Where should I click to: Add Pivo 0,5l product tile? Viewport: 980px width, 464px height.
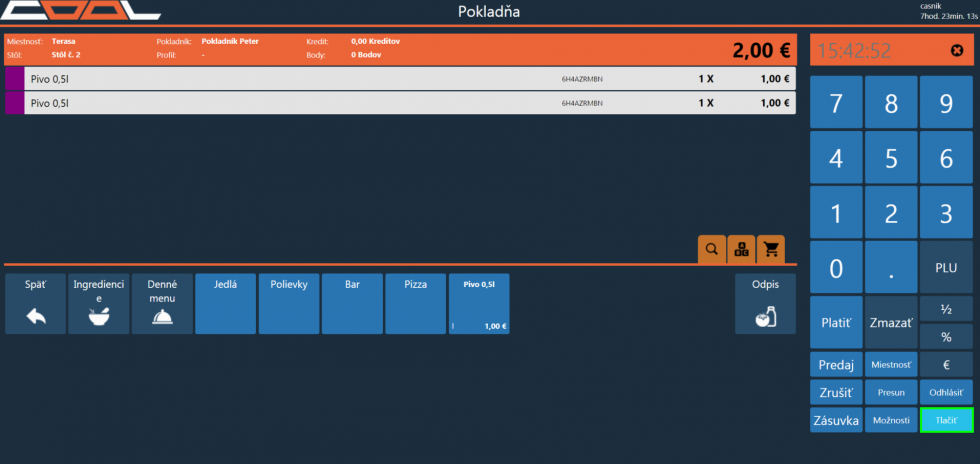click(x=479, y=304)
